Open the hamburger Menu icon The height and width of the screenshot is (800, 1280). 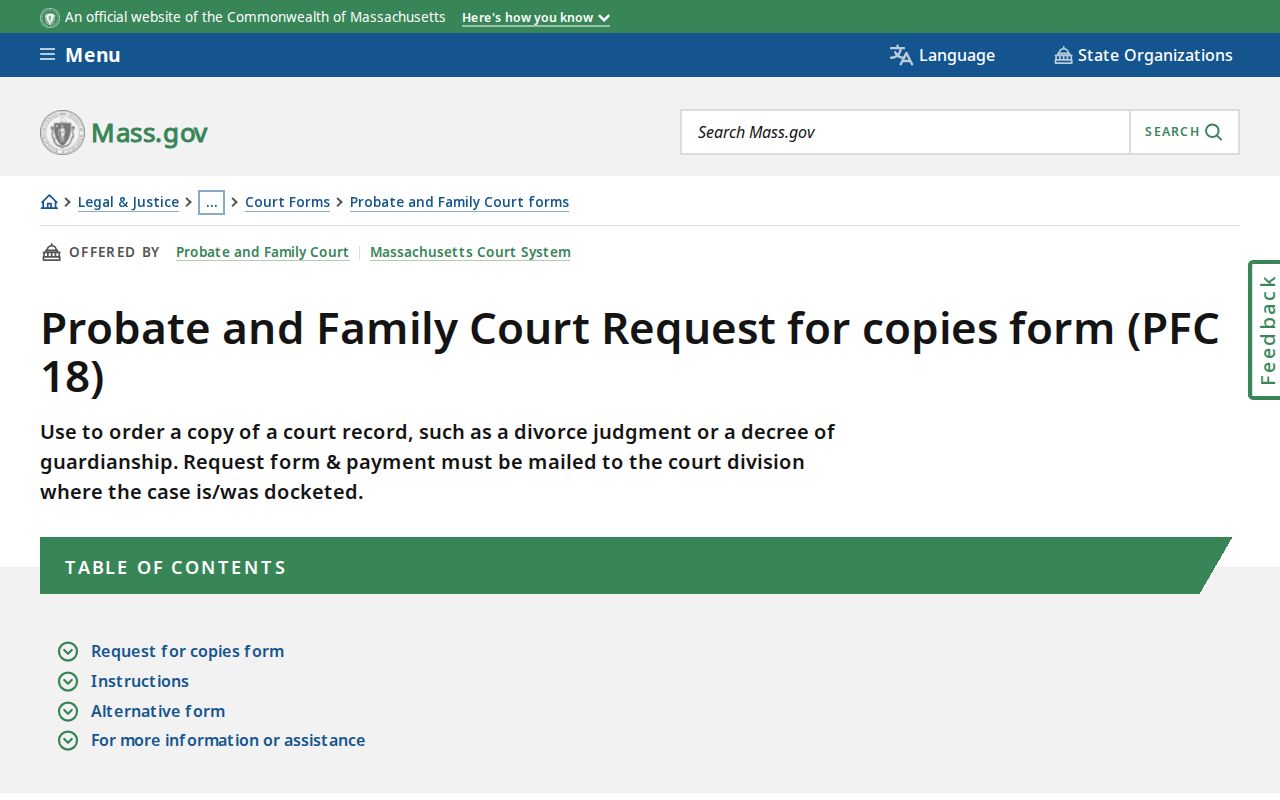(x=47, y=55)
